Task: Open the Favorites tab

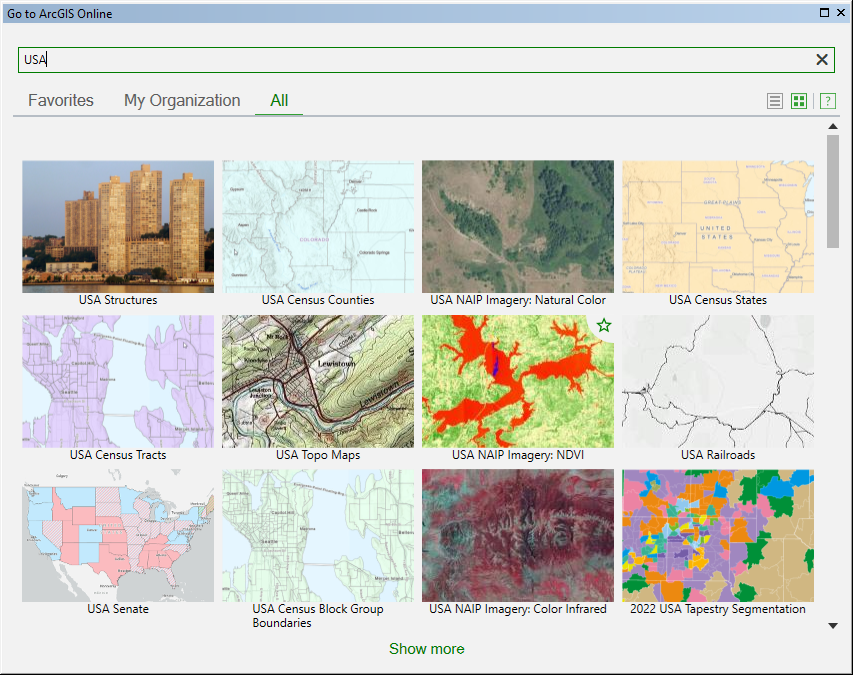Action: (x=61, y=101)
